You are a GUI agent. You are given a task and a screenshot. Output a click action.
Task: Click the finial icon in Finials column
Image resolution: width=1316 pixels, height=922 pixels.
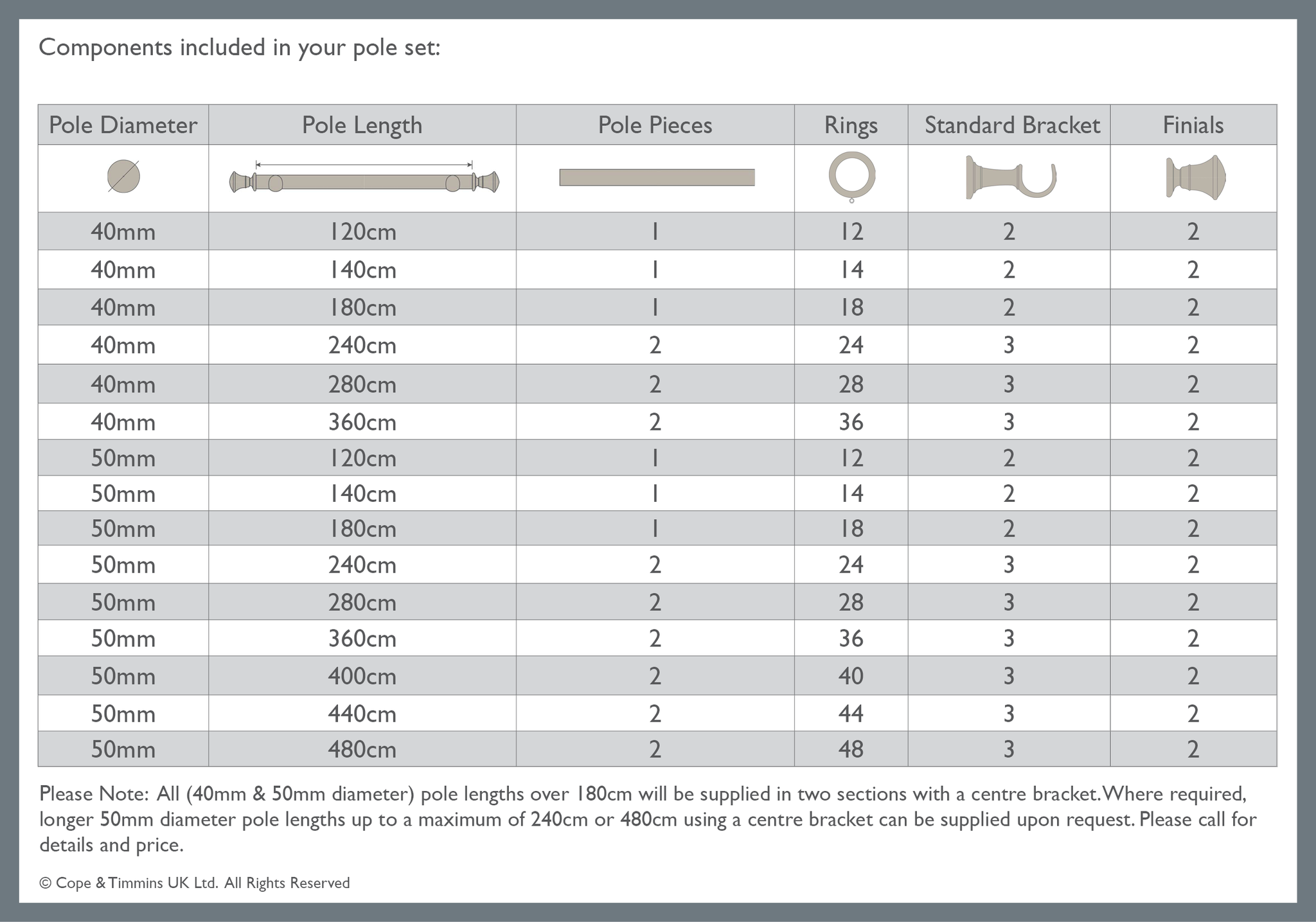(1195, 177)
